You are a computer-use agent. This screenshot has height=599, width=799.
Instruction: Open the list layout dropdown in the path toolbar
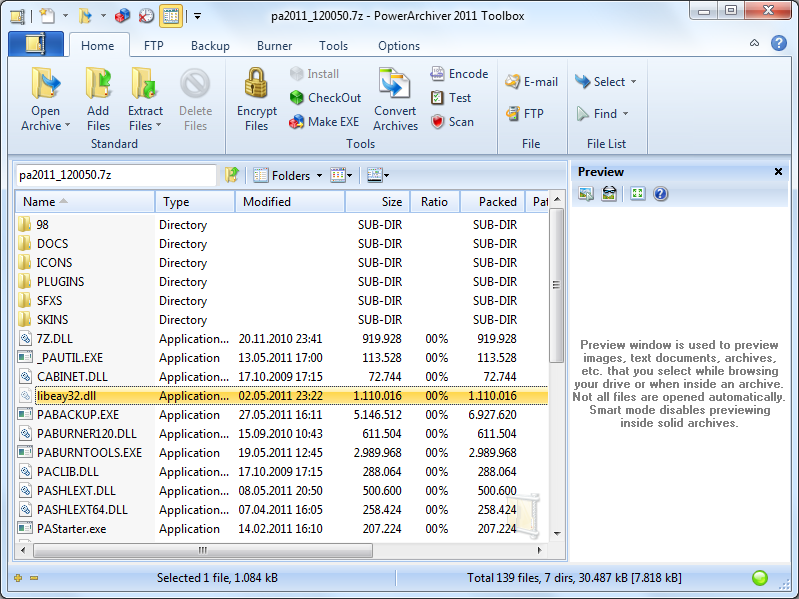tap(378, 175)
